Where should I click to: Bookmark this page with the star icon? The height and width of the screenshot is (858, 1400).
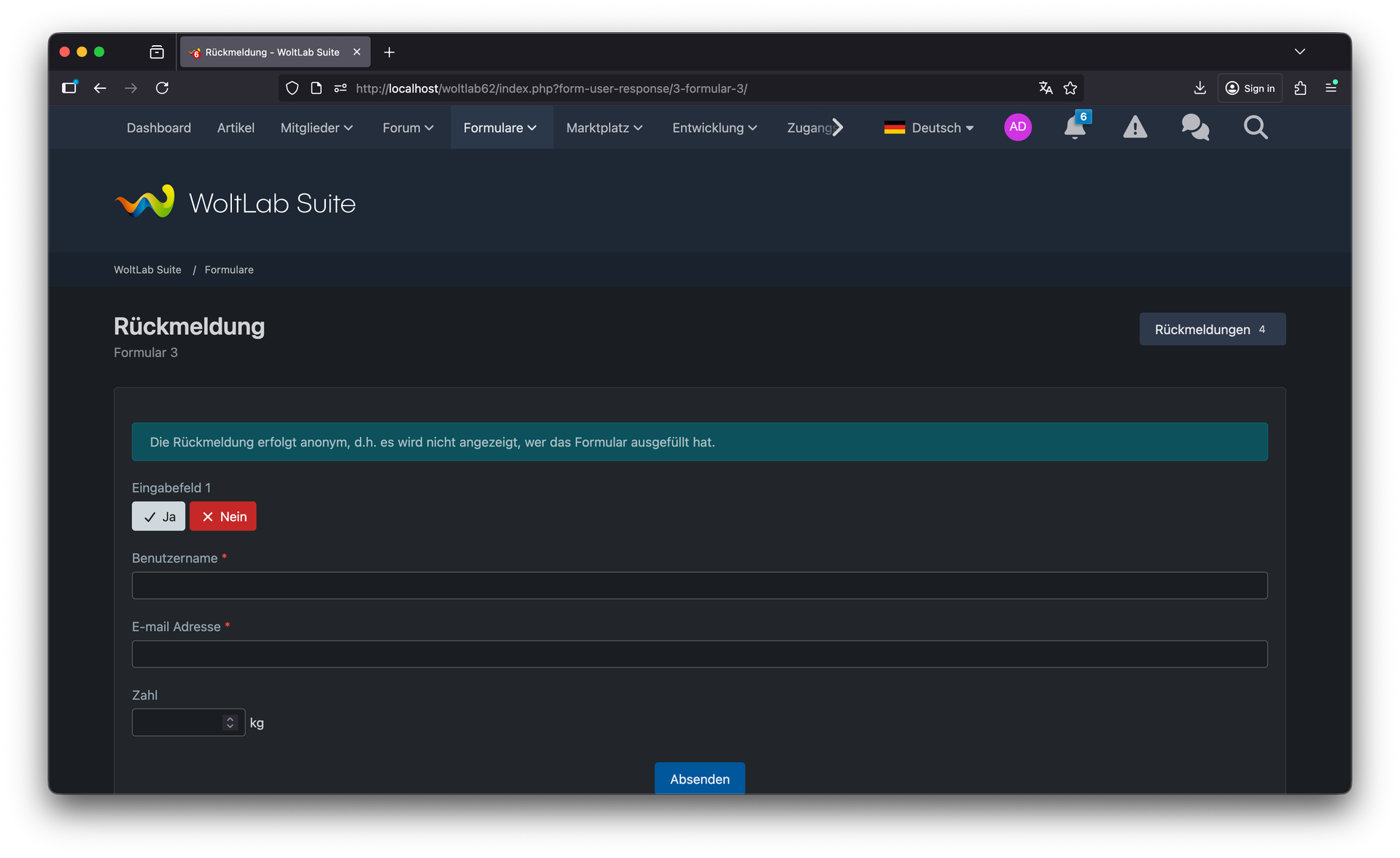(x=1070, y=88)
